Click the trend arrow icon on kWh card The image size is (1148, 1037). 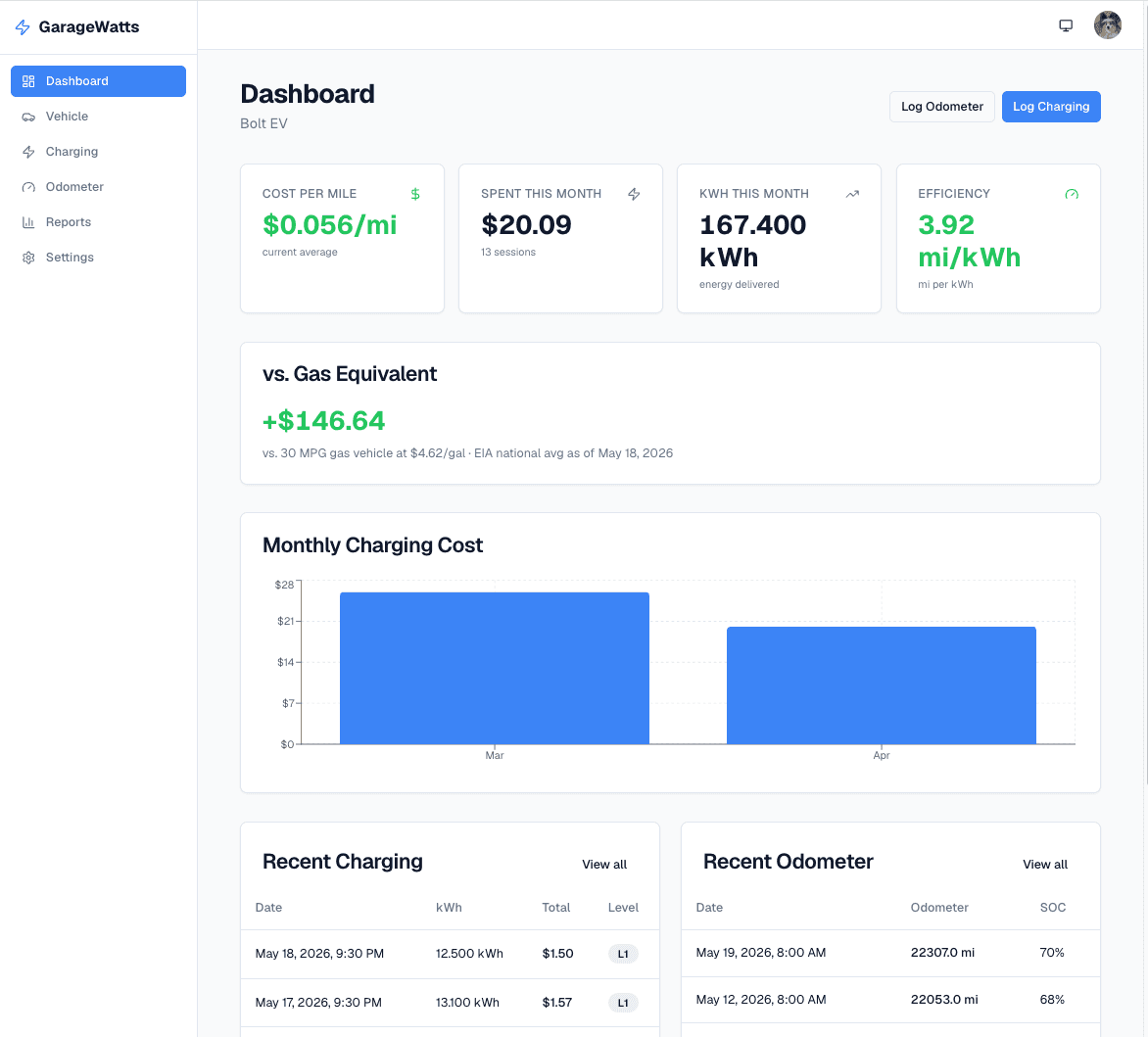[x=852, y=194]
